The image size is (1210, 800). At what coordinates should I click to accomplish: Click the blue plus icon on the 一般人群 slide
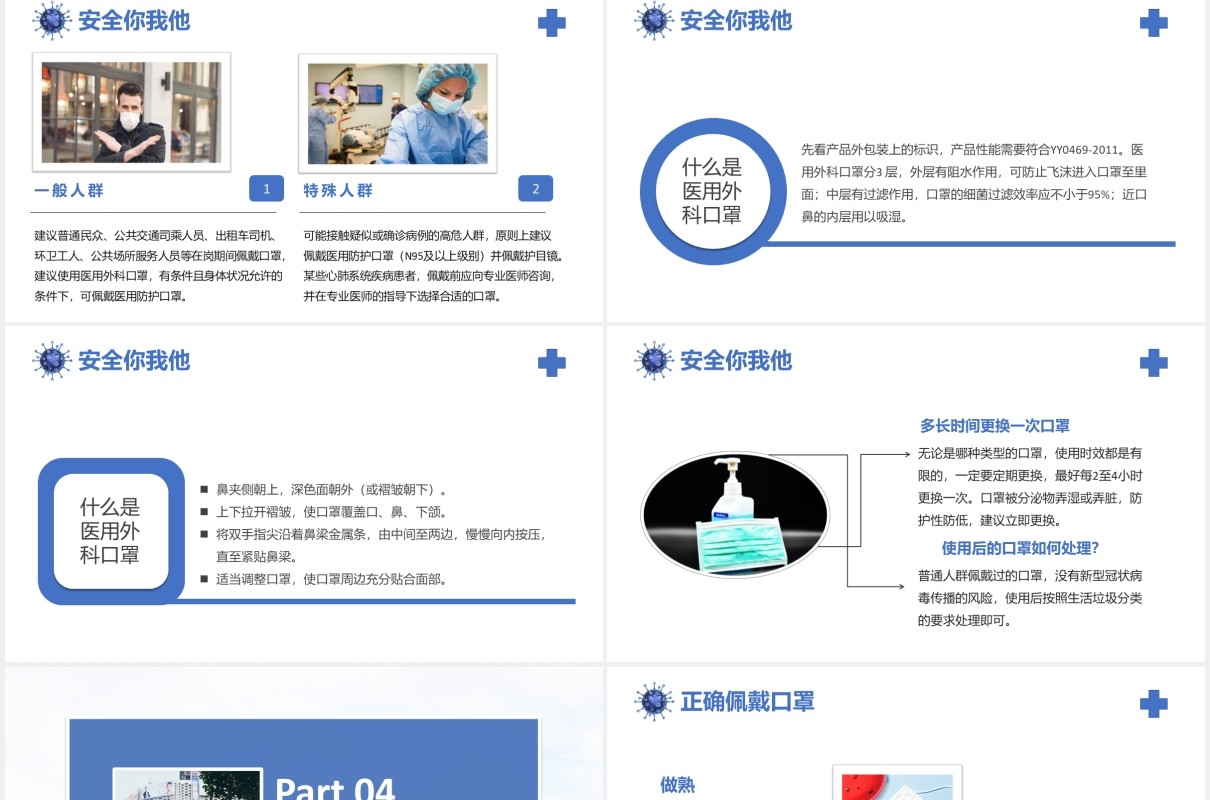tap(552, 23)
